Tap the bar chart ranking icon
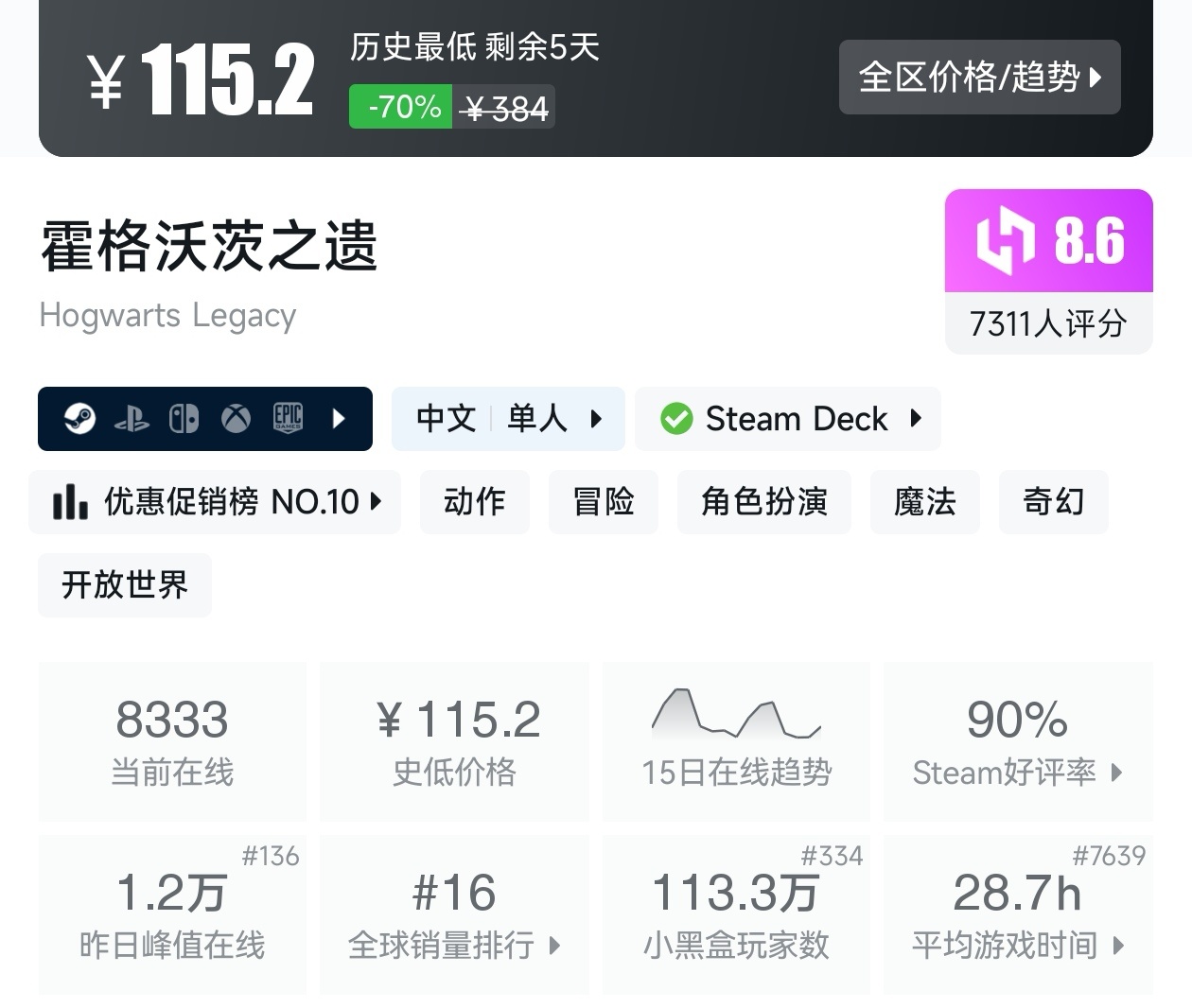The width and height of the screenshot is (1192, 1008). click(70, 502)
